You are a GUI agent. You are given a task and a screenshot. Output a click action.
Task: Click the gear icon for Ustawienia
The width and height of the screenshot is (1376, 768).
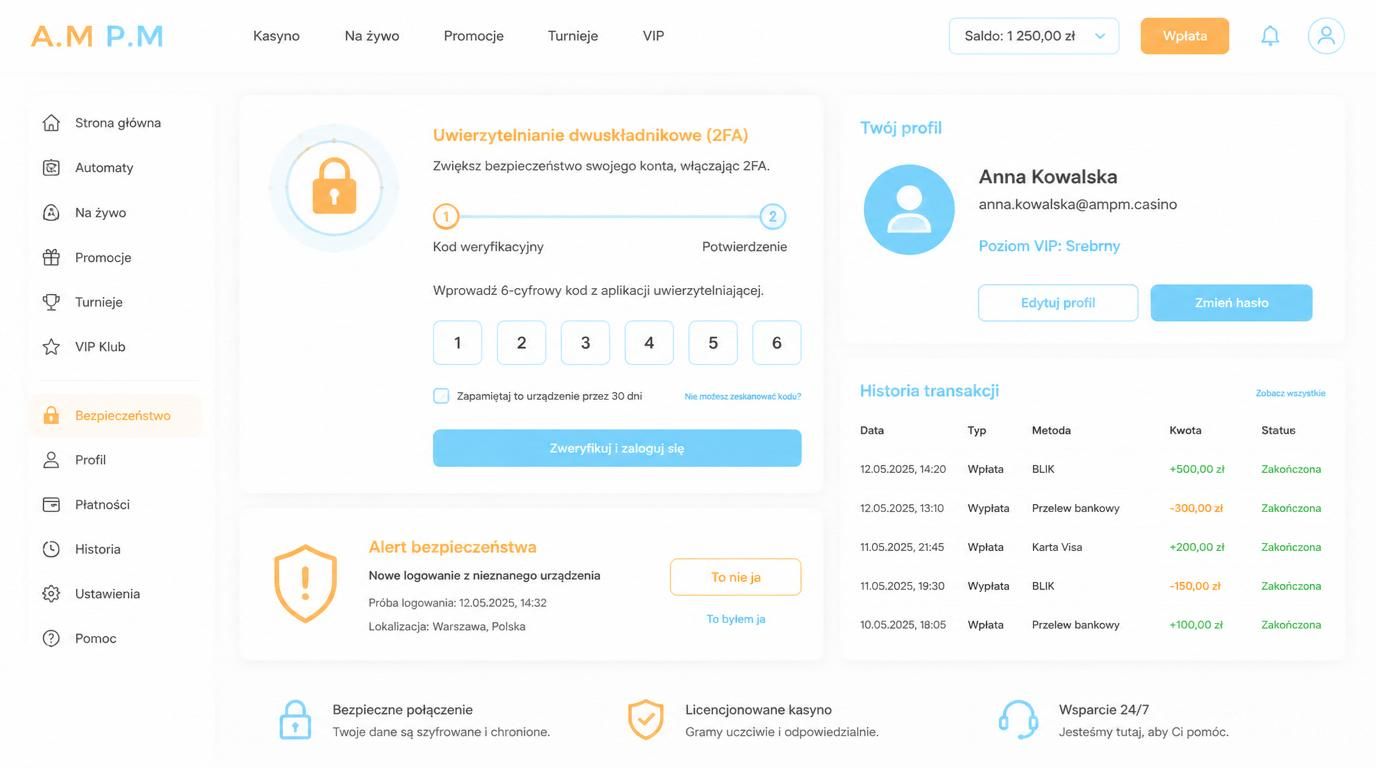click(51, 594)
